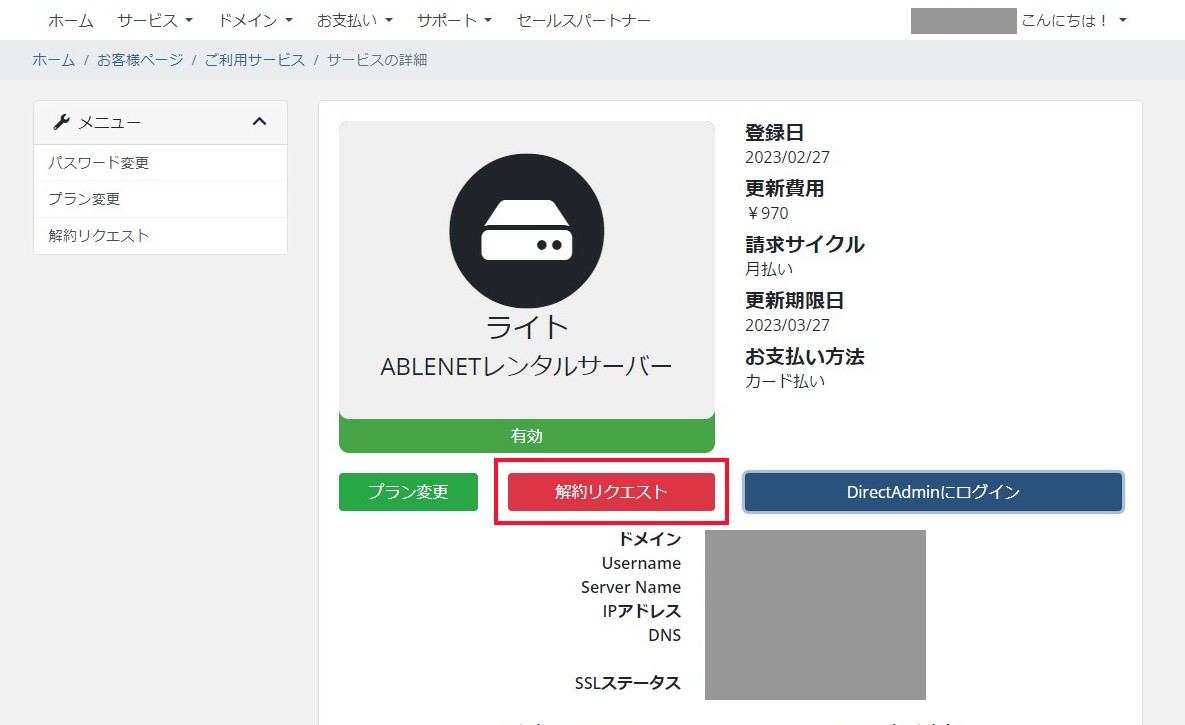1185x725 pixels.
Task: Click DirectAdminにログイン button
Action: [x=933, y=492]
